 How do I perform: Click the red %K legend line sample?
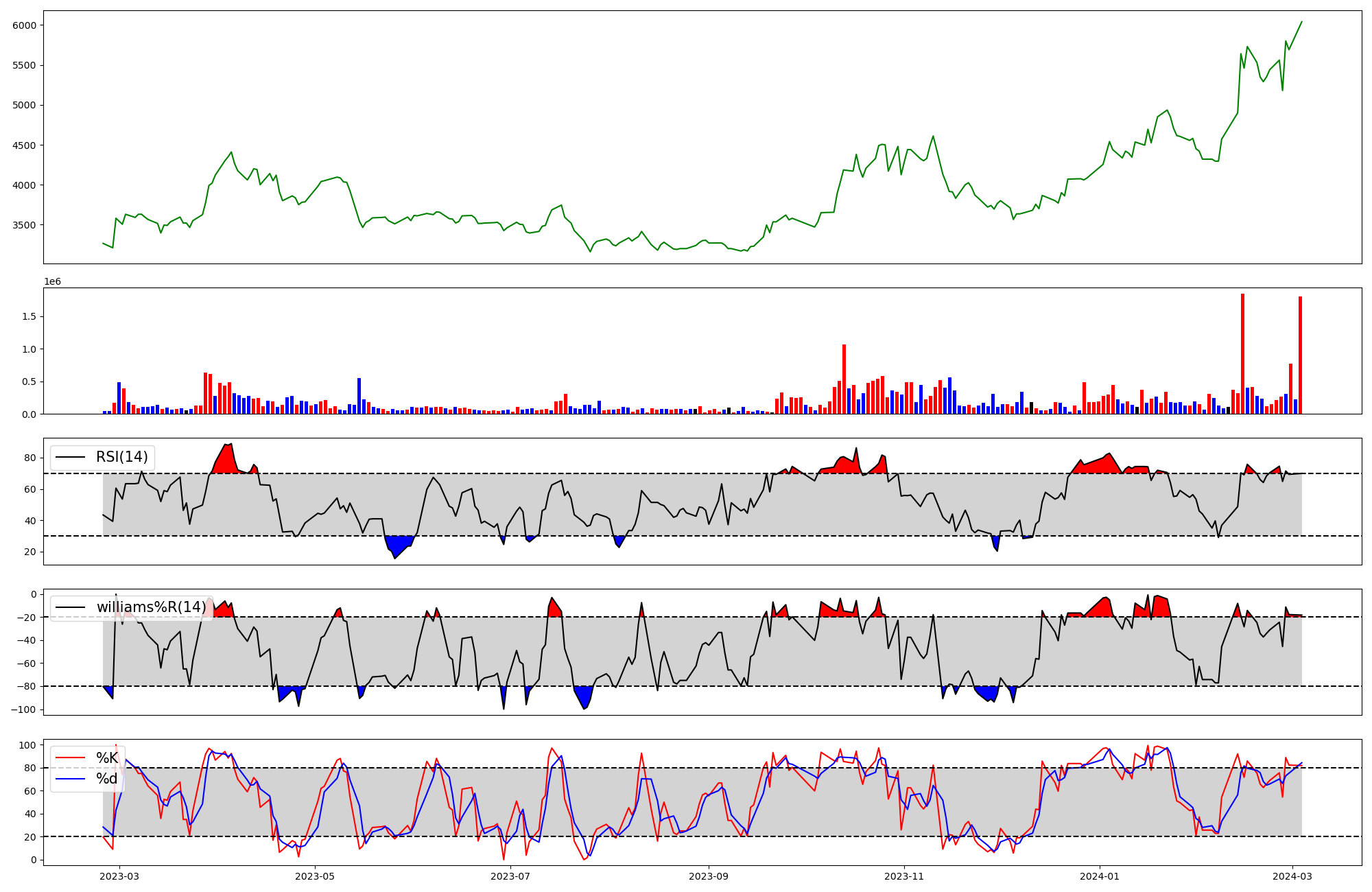click(71, 758)
